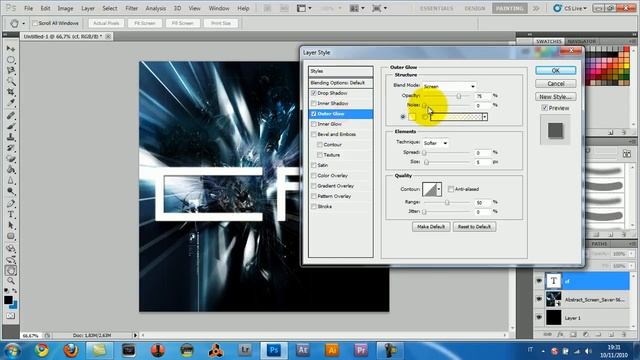Select the Zoom tool in toolbox
The height and width of the screenshot is (360, 640).
click(x=11, y=281)
